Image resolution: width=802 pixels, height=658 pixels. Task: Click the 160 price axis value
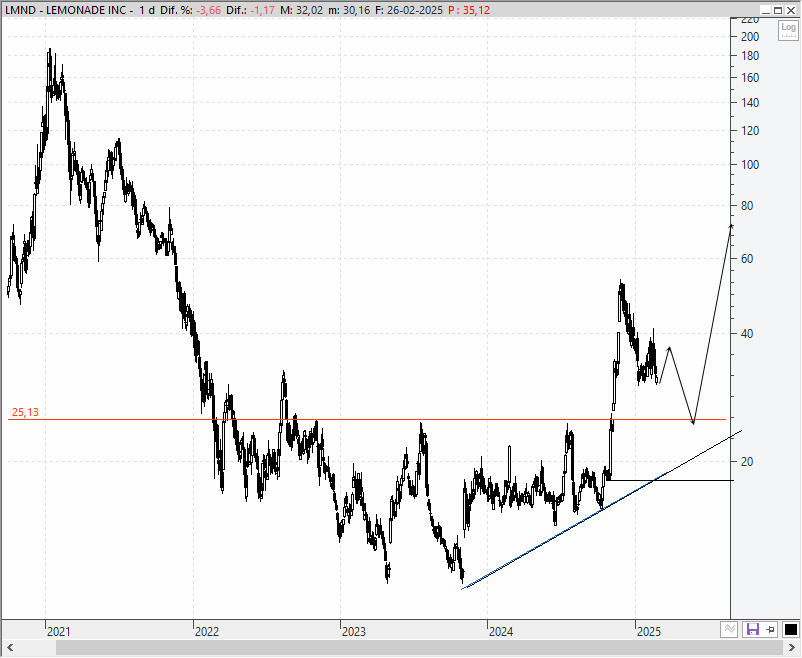(x=750, y=78)
